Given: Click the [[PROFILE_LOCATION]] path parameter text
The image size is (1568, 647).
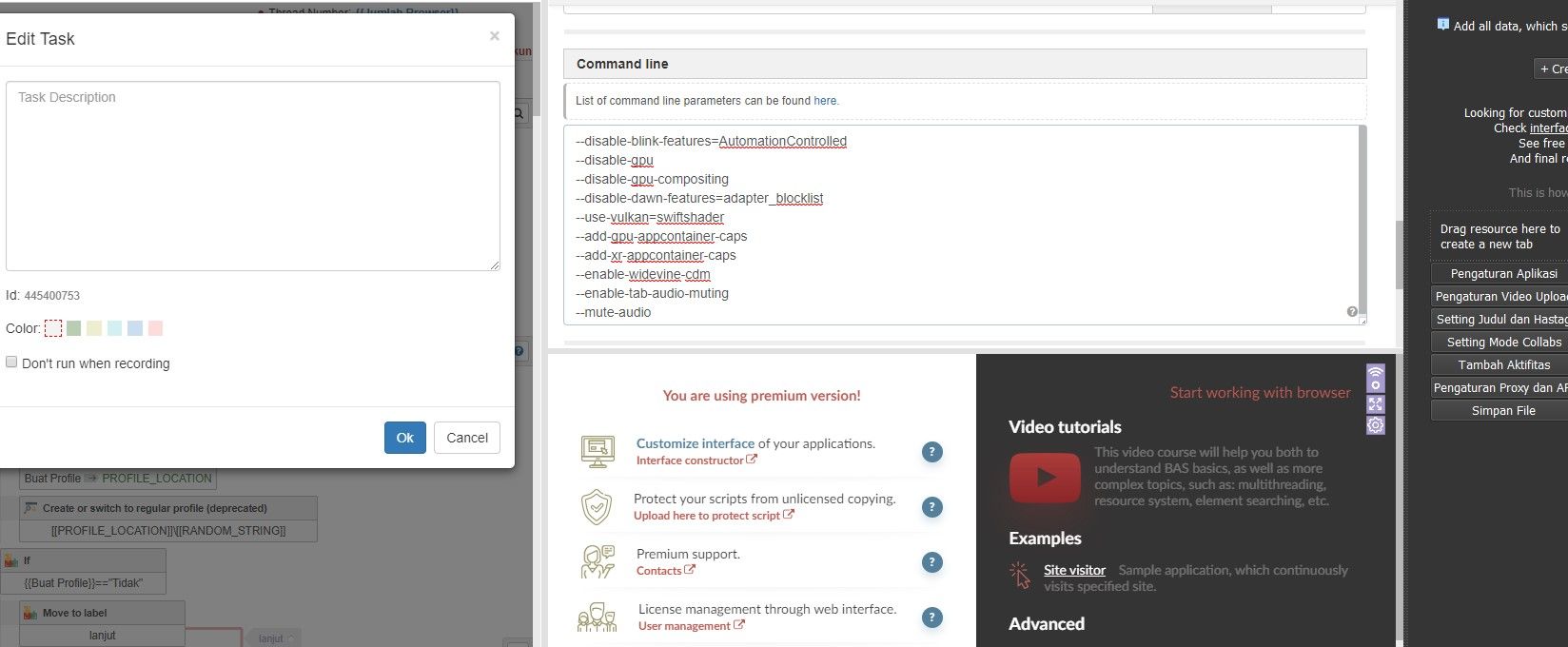Looking at the screenshot, I should click(168, 531).
